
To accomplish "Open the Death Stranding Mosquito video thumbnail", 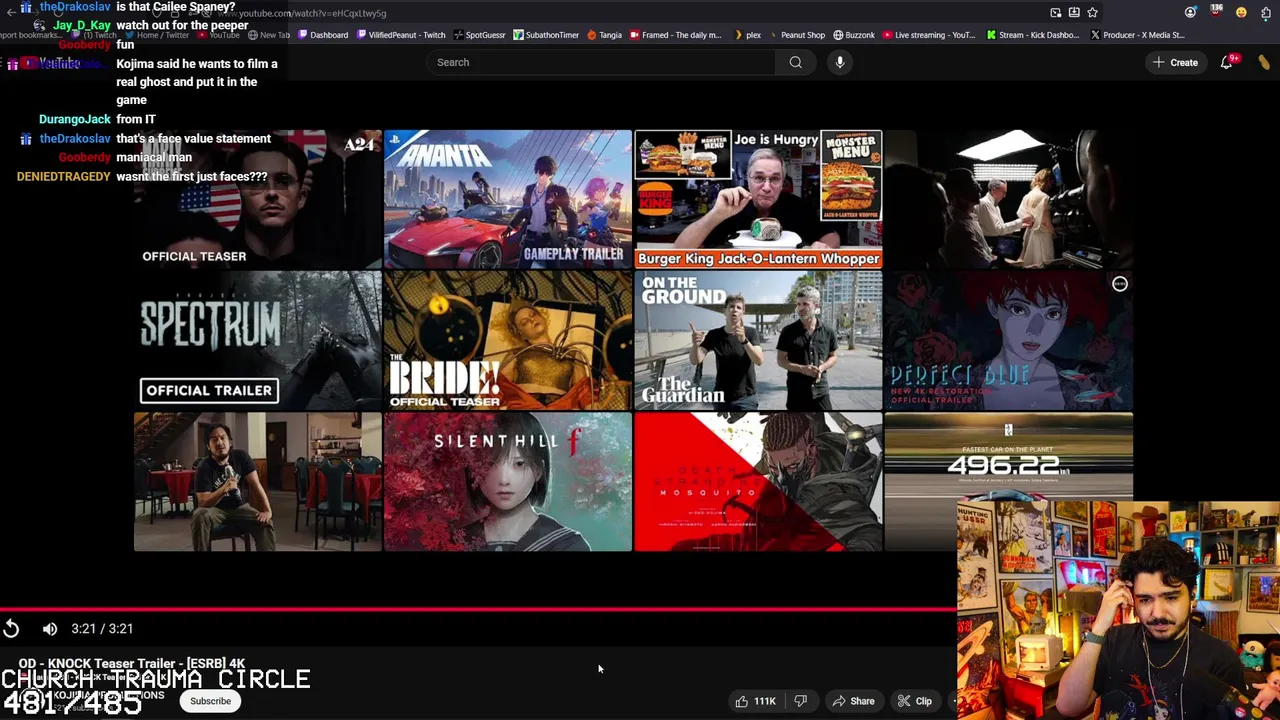I will tap(758, 481).
